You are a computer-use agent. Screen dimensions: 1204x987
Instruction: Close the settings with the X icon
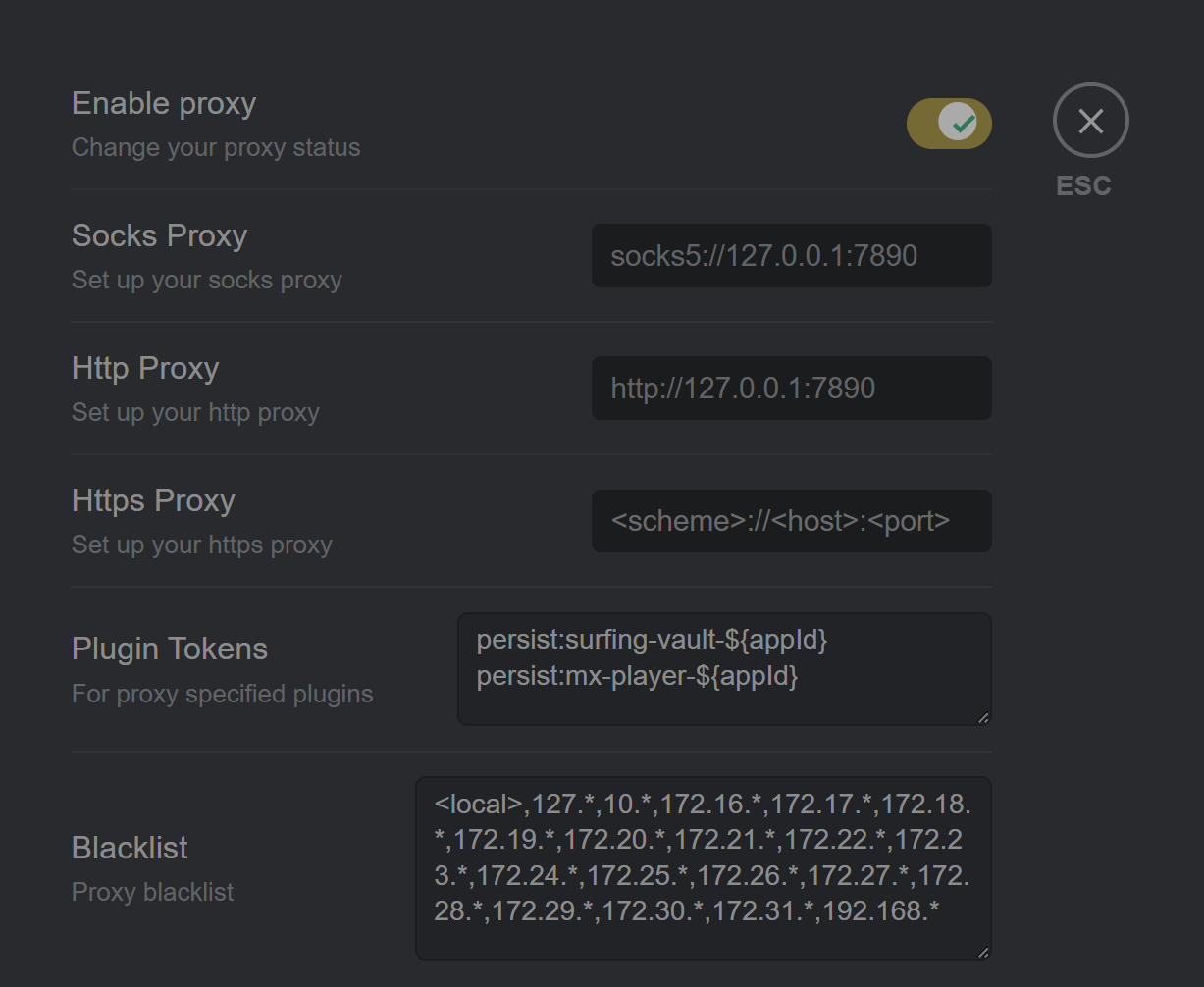(1090, 121)
